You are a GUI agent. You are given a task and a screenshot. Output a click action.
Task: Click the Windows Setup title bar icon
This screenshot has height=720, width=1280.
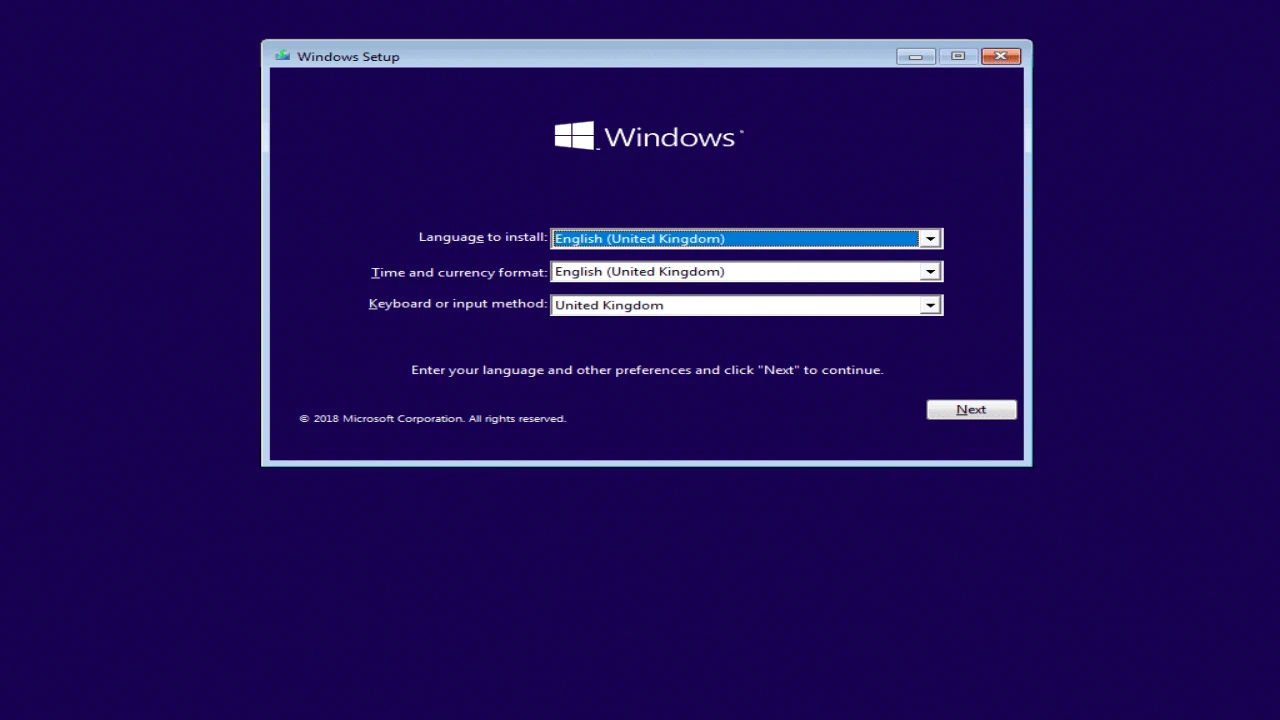[283, 56]
